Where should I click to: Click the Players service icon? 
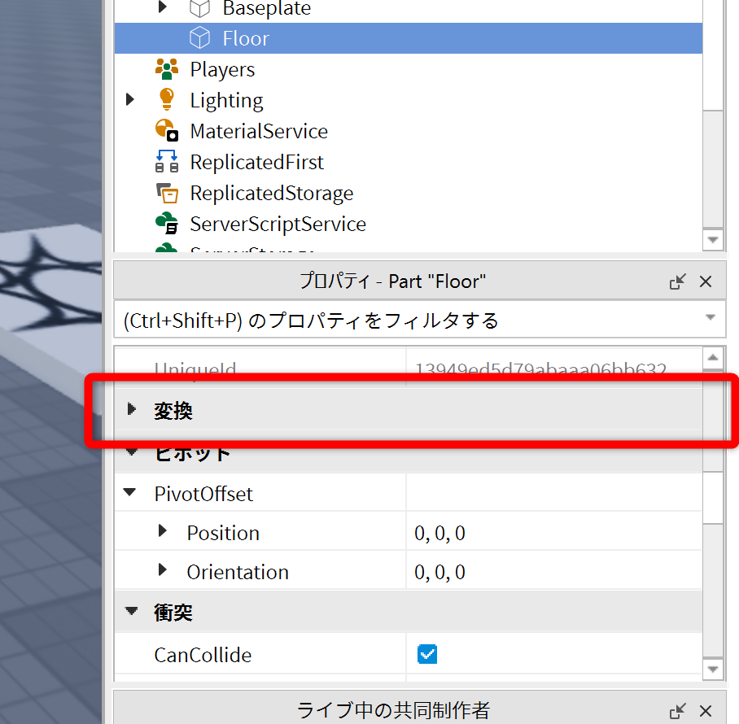(167, 70)
